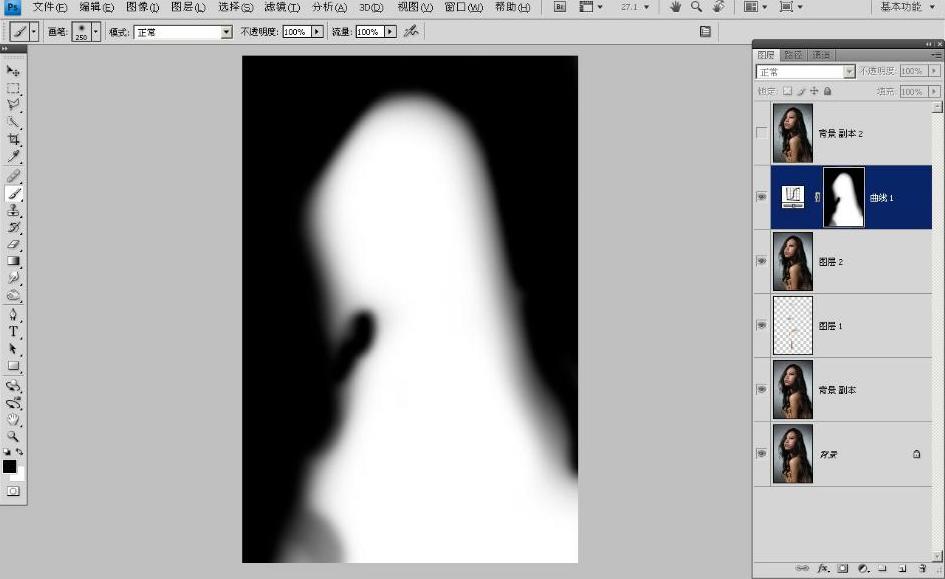Hide the 背景 副本 layer
The width and height of the screenshot is (945, 579).
(x=762, y=389)
